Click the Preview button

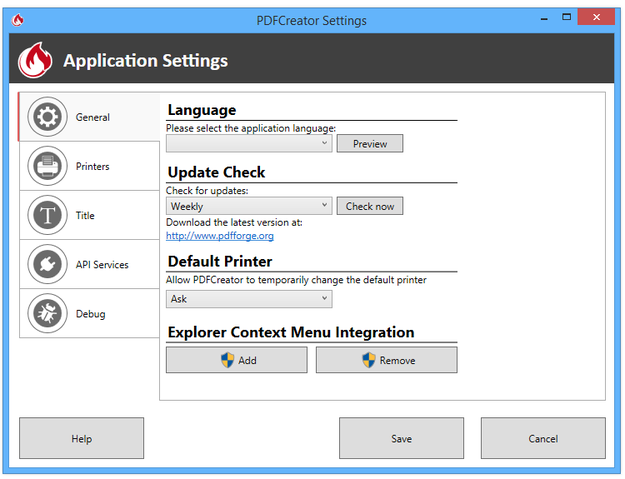369,143
